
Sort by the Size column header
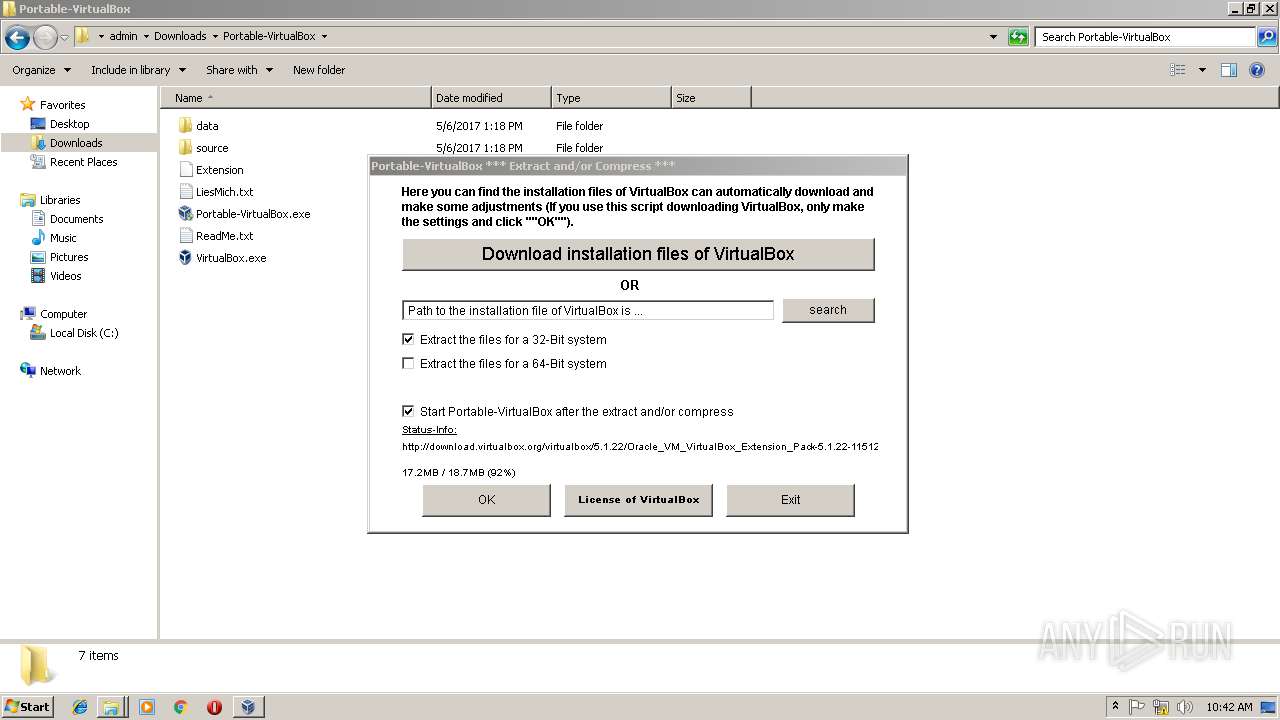coord(711,98)
